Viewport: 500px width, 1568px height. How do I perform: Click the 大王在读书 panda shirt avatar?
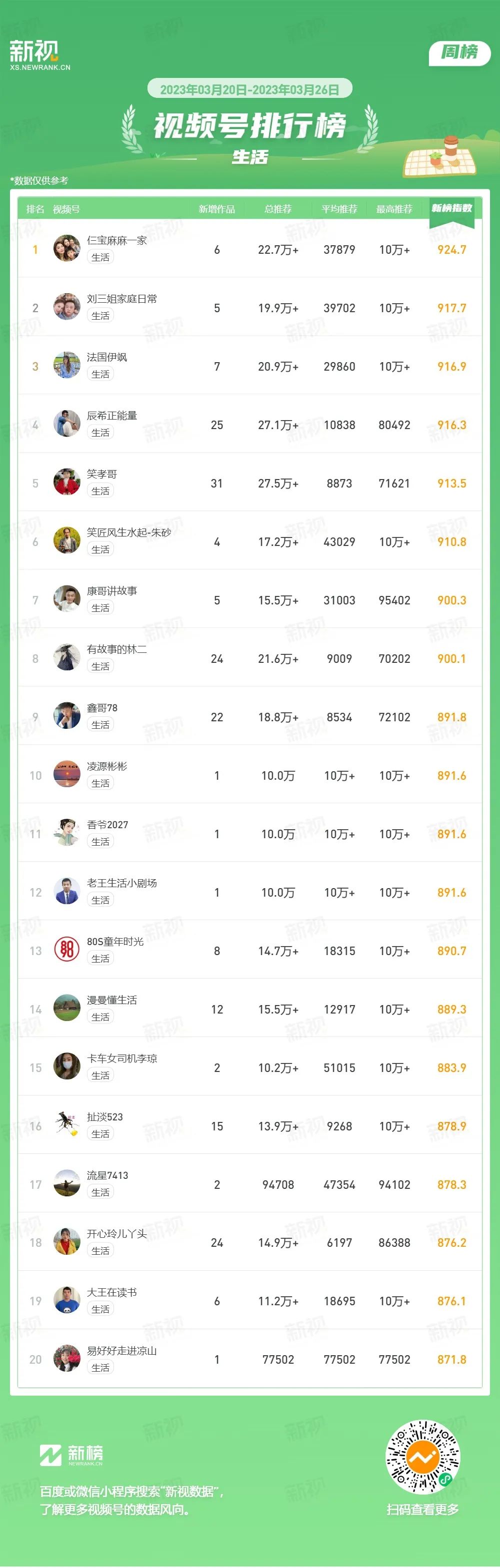pyautogui.click(x=66, y=1301)
